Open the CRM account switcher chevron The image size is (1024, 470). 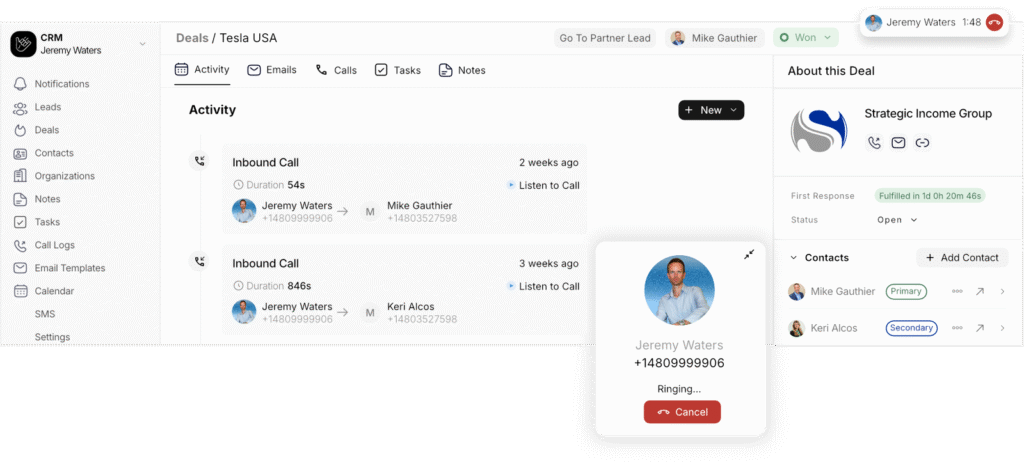pos(142,44)
